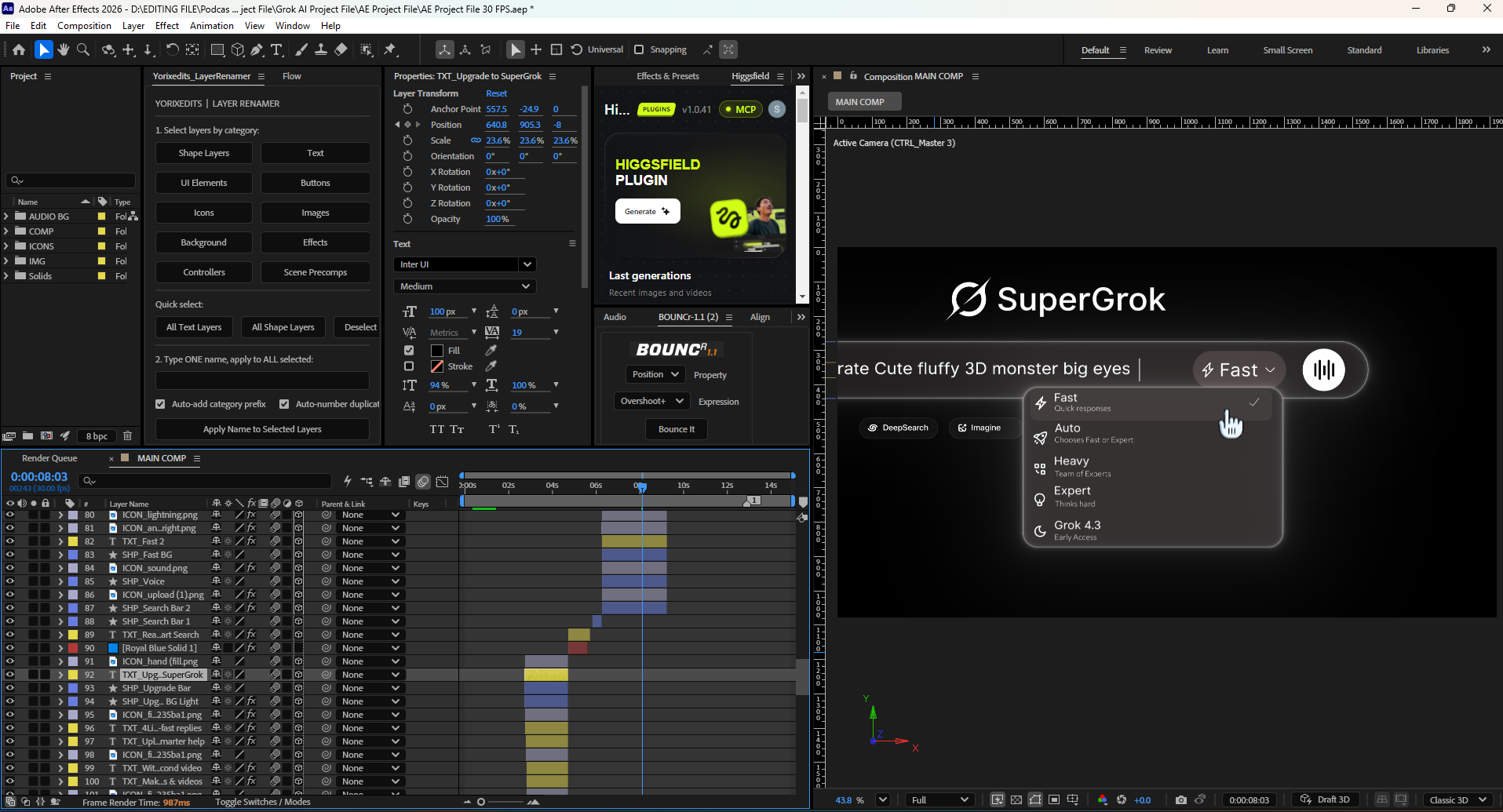
Task: Delete selected project item trash icon
Action: pos(127,435)
